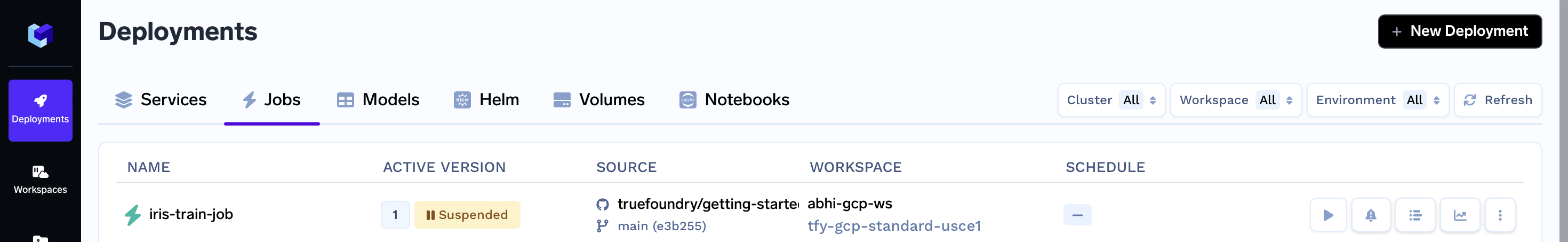Click the schedule dash badge

click(x=1077, y=215)
